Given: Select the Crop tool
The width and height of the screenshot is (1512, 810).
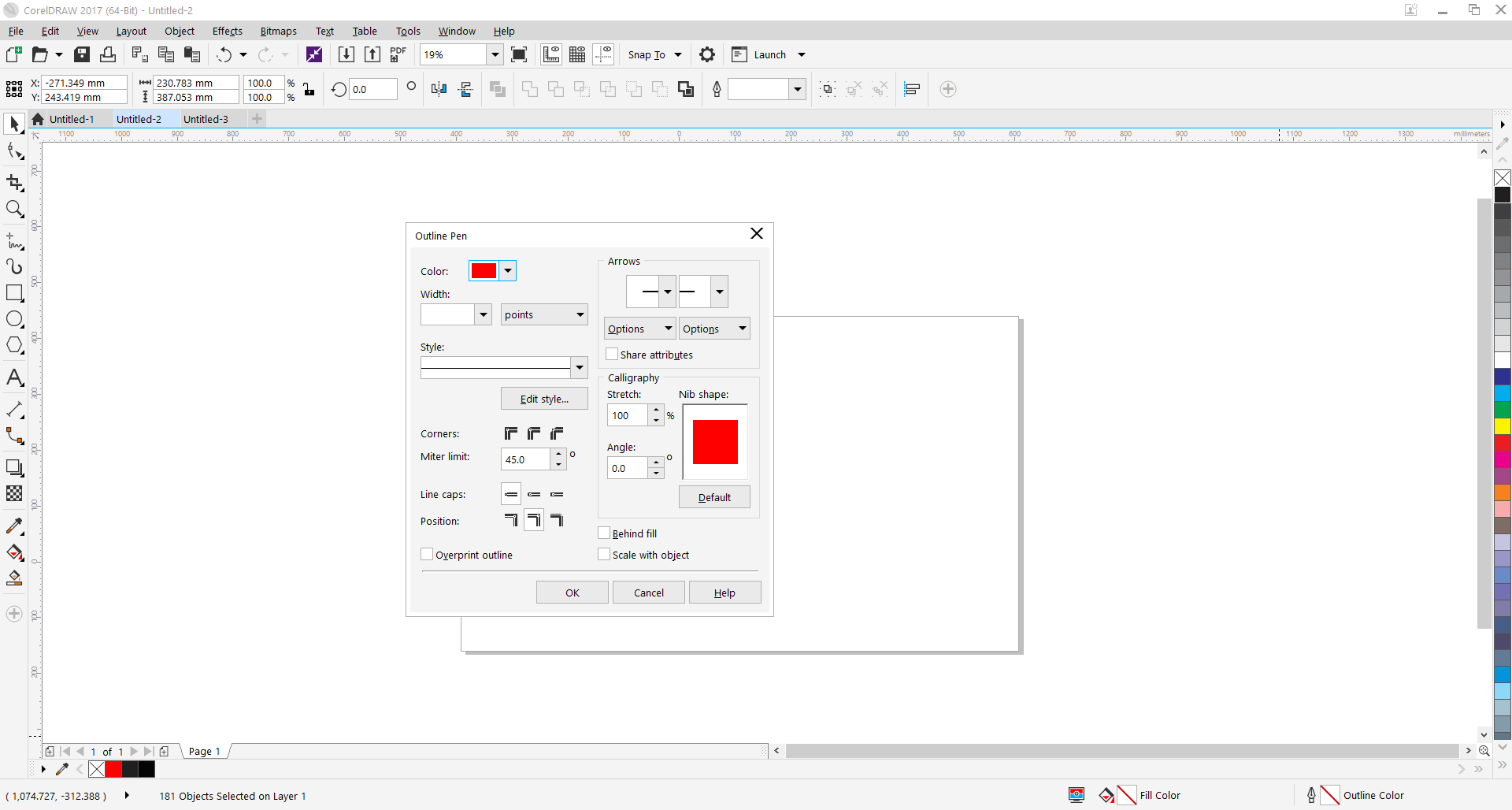Looking at the screenshot, I should coord(14,182).
